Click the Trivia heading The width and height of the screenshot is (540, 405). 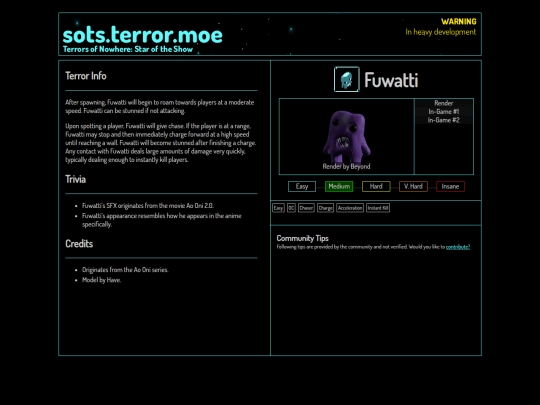tap(75, 179)
